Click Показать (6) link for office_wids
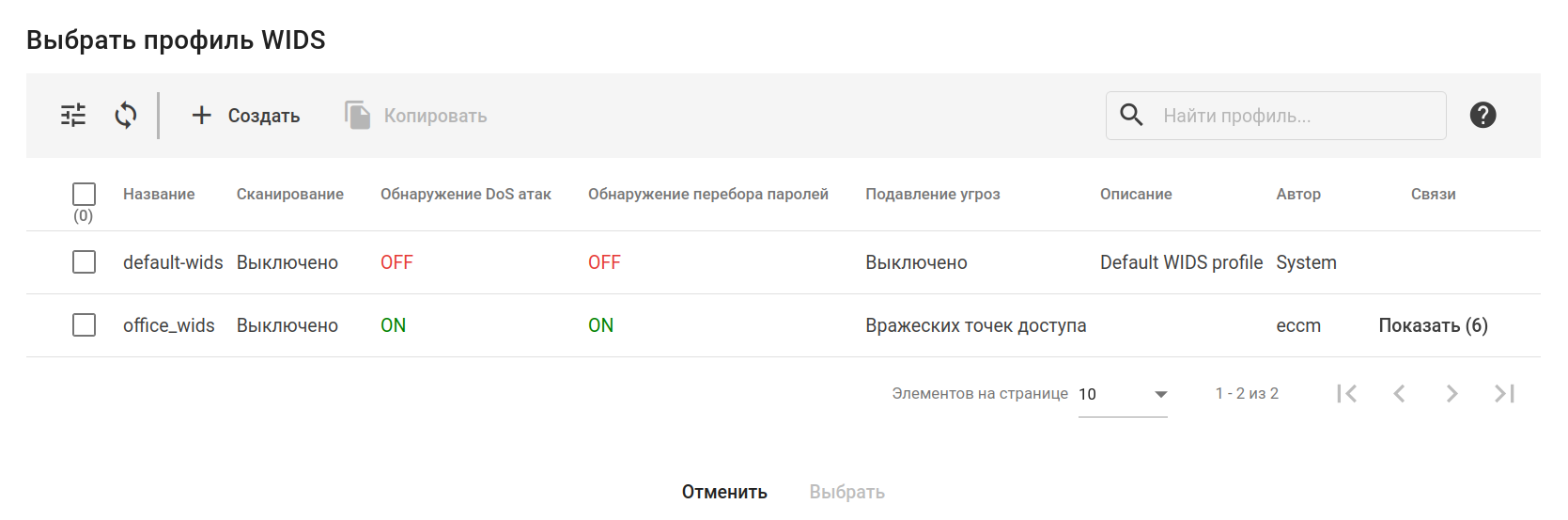Image resolution: width=1568 pixels, height=520 pixels. [1433, 325]
